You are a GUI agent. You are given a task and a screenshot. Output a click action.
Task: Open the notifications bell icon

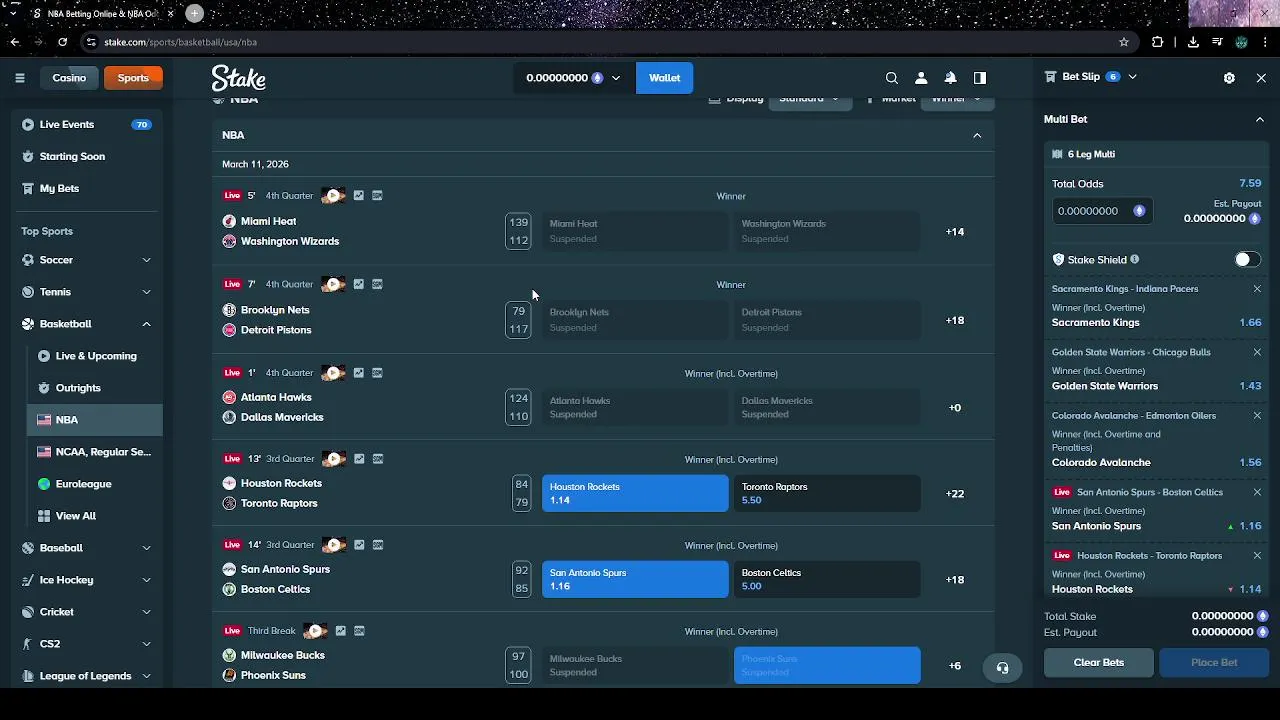(x=951, y=78)
